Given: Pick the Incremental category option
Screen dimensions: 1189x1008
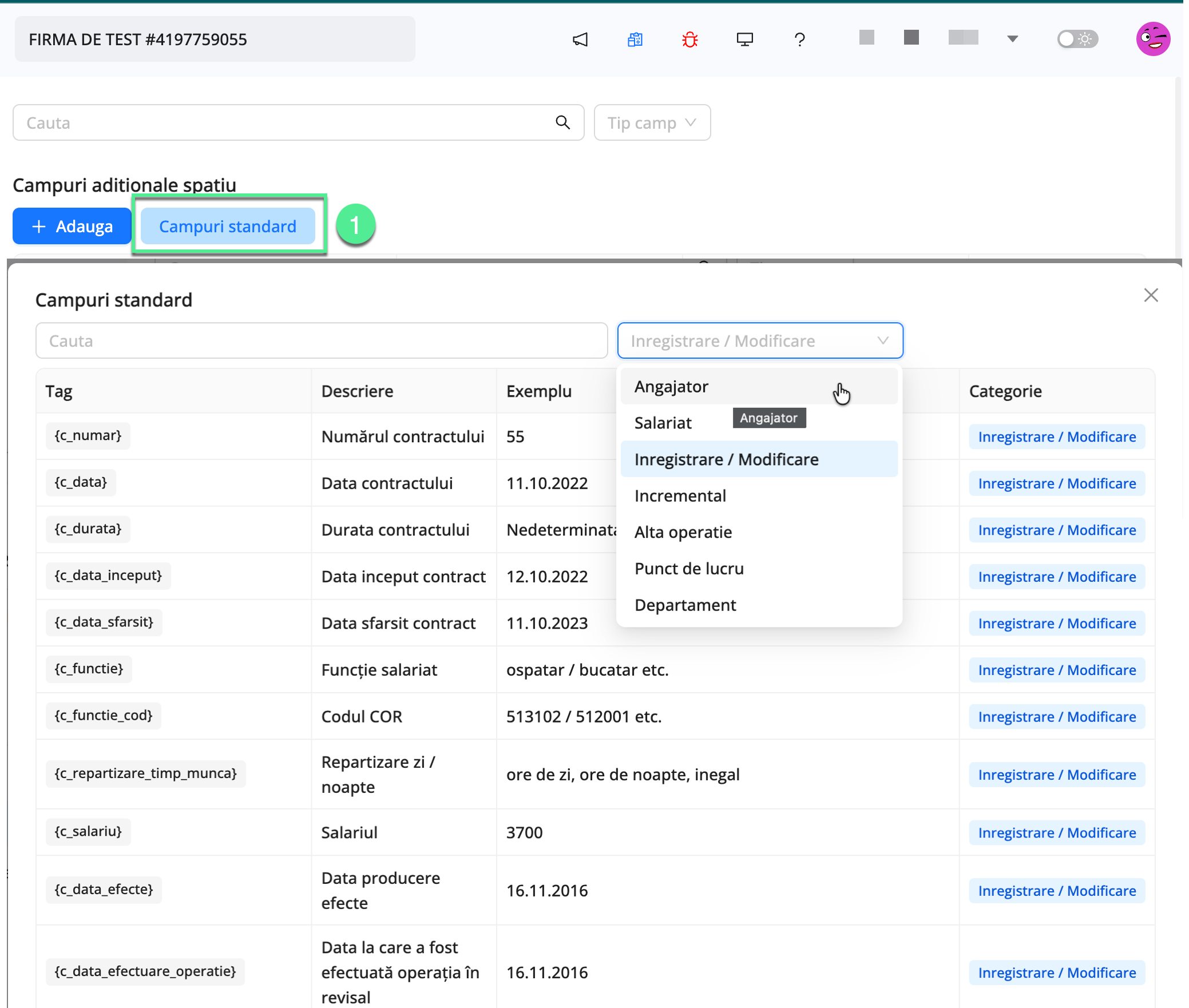Looking at the screenshot, I should (x=680, y=496).
